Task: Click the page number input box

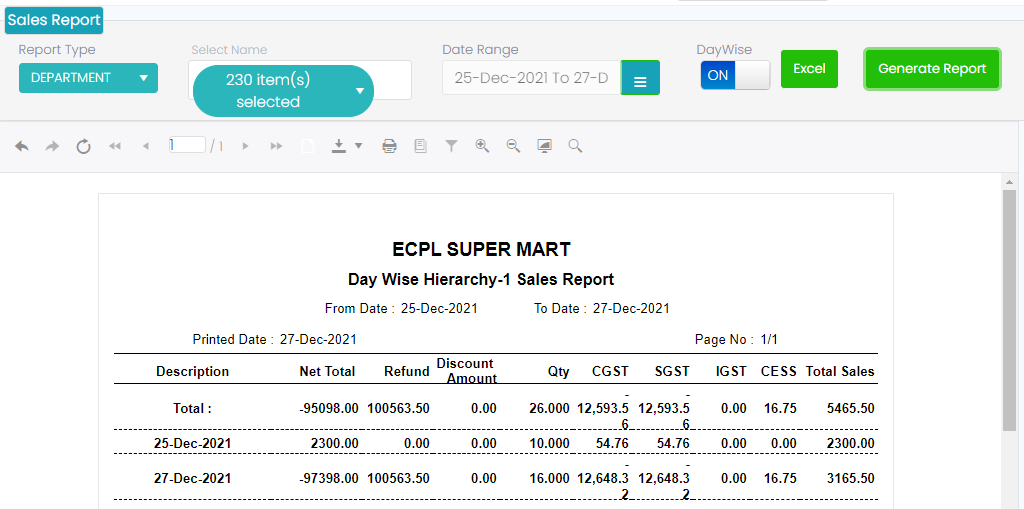Action: 187,145
